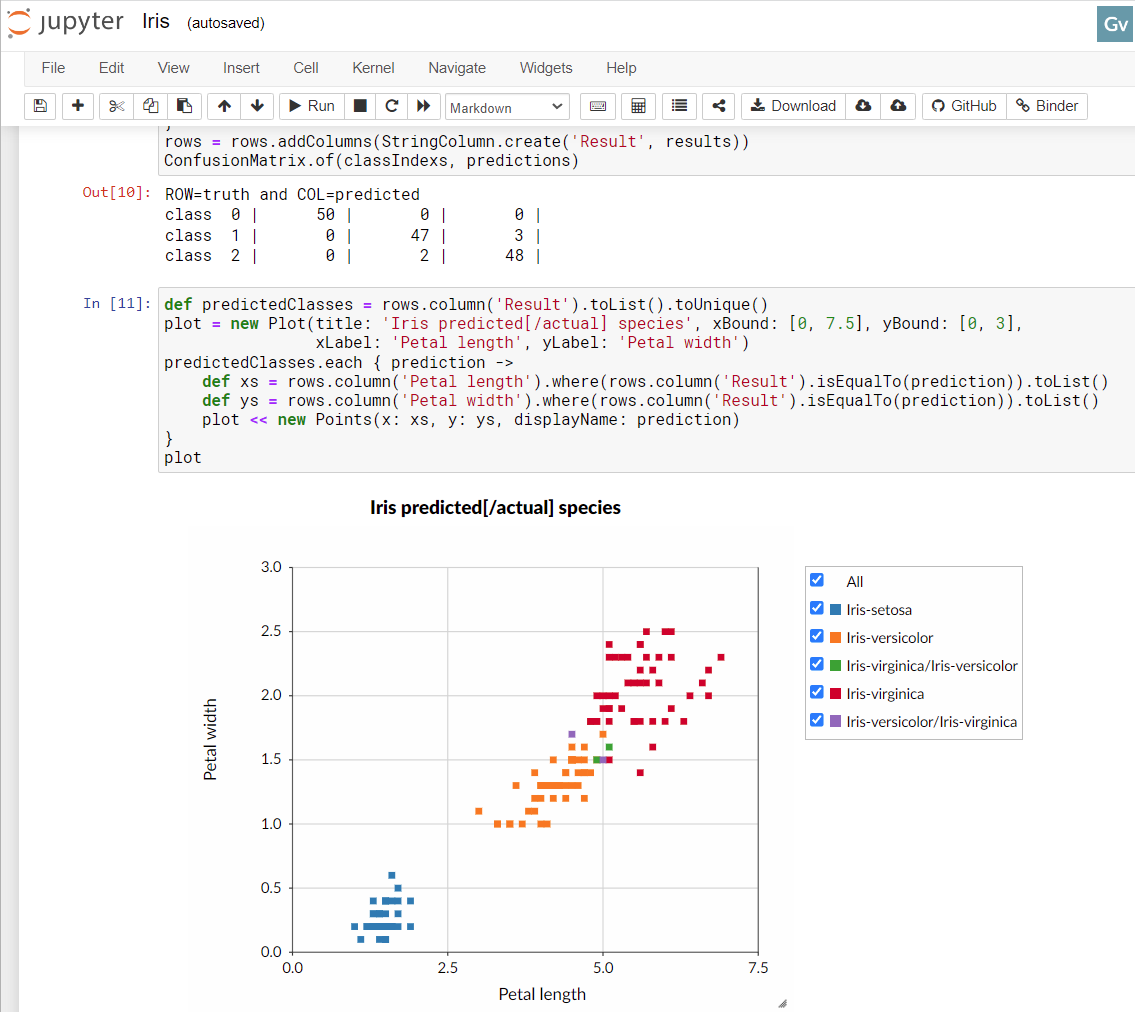This screenshot has height=1012, width=1135.
Task: Uncheck the All series checkbox
Action: 817,580
